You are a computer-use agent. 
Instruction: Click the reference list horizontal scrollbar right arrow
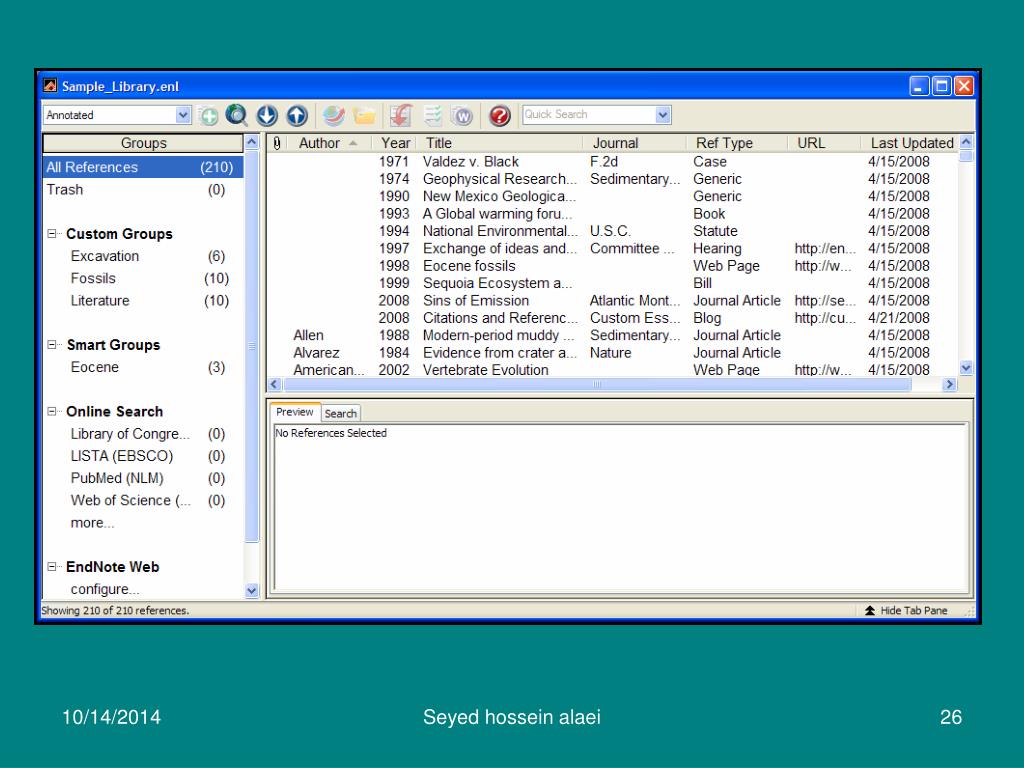[950, 385]
